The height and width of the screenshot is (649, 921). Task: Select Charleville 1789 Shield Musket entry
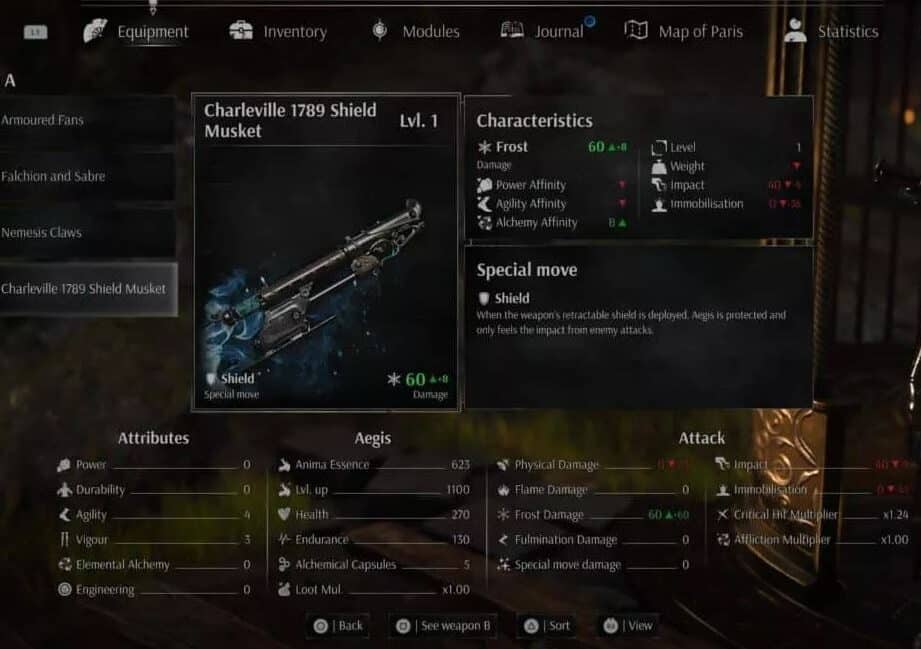[88, 289]
